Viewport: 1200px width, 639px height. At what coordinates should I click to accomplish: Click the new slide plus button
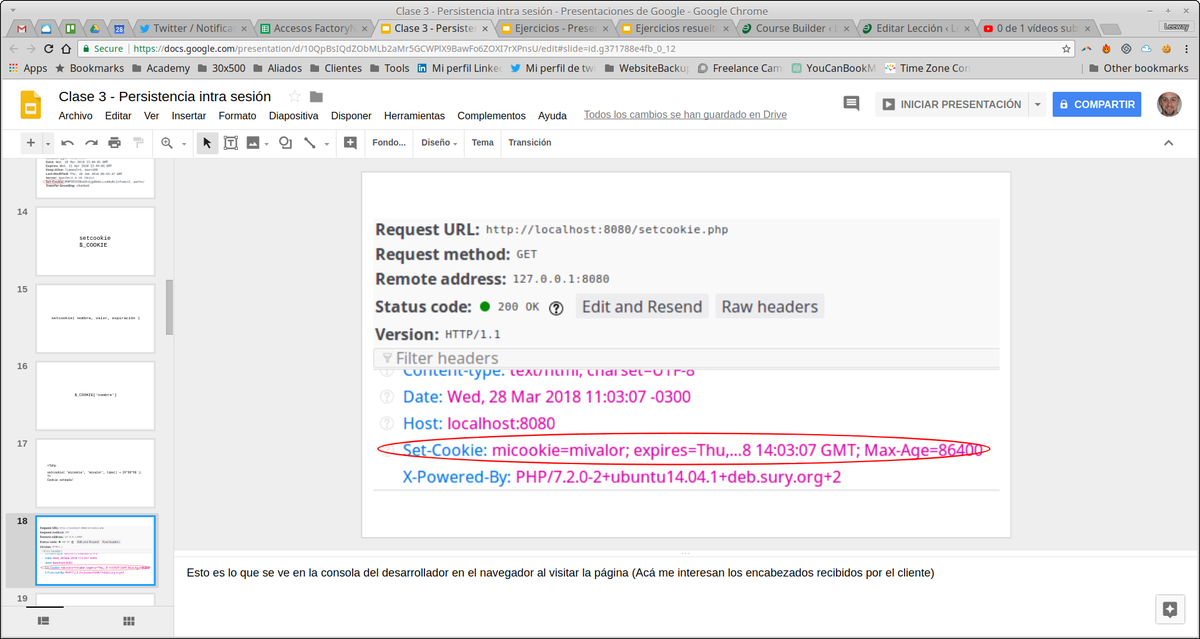click(31, 143)
